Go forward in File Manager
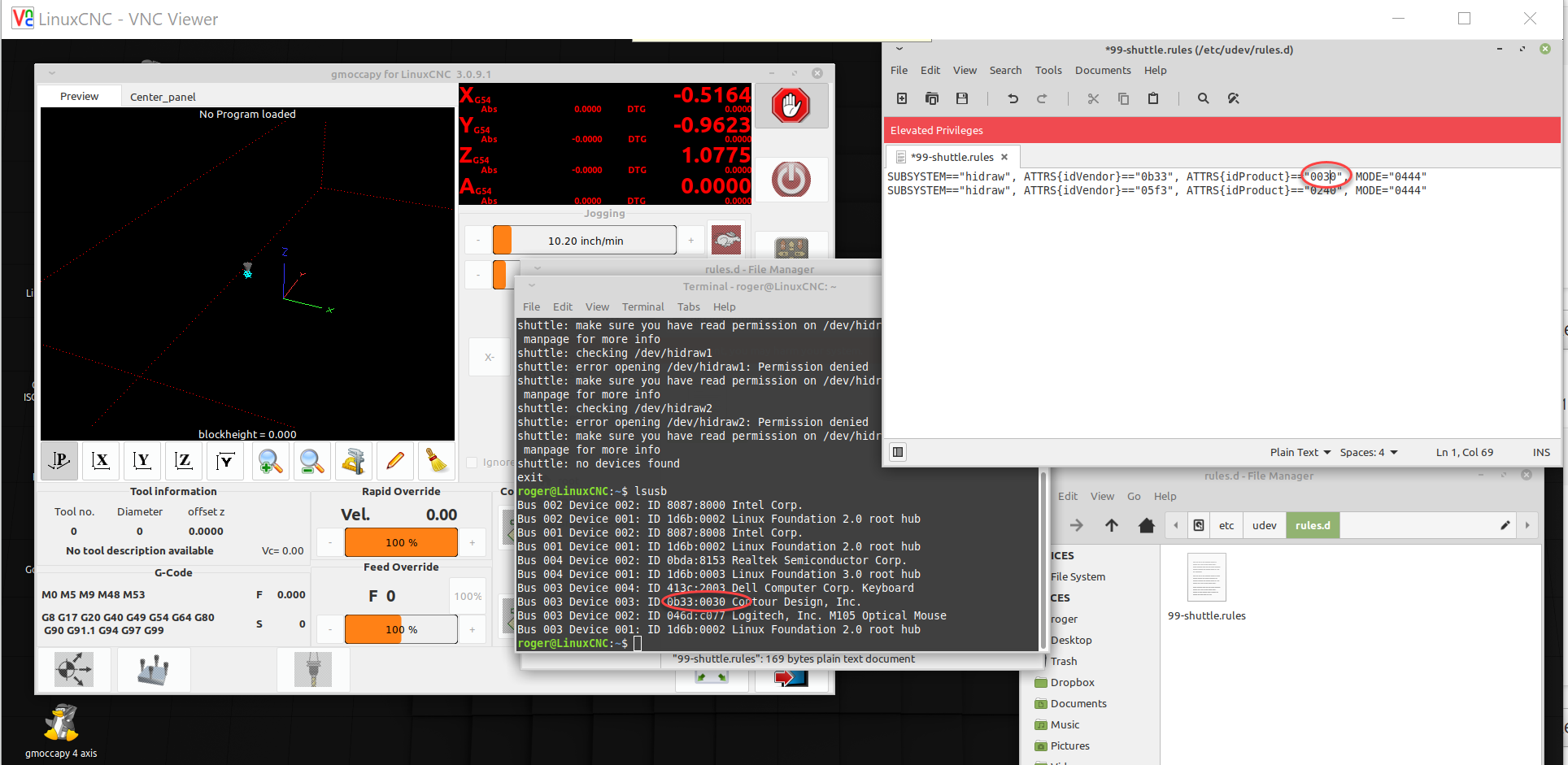The width and height of the screenshot is (1568, 765). pyautogui.click(x=1076, y=525)
